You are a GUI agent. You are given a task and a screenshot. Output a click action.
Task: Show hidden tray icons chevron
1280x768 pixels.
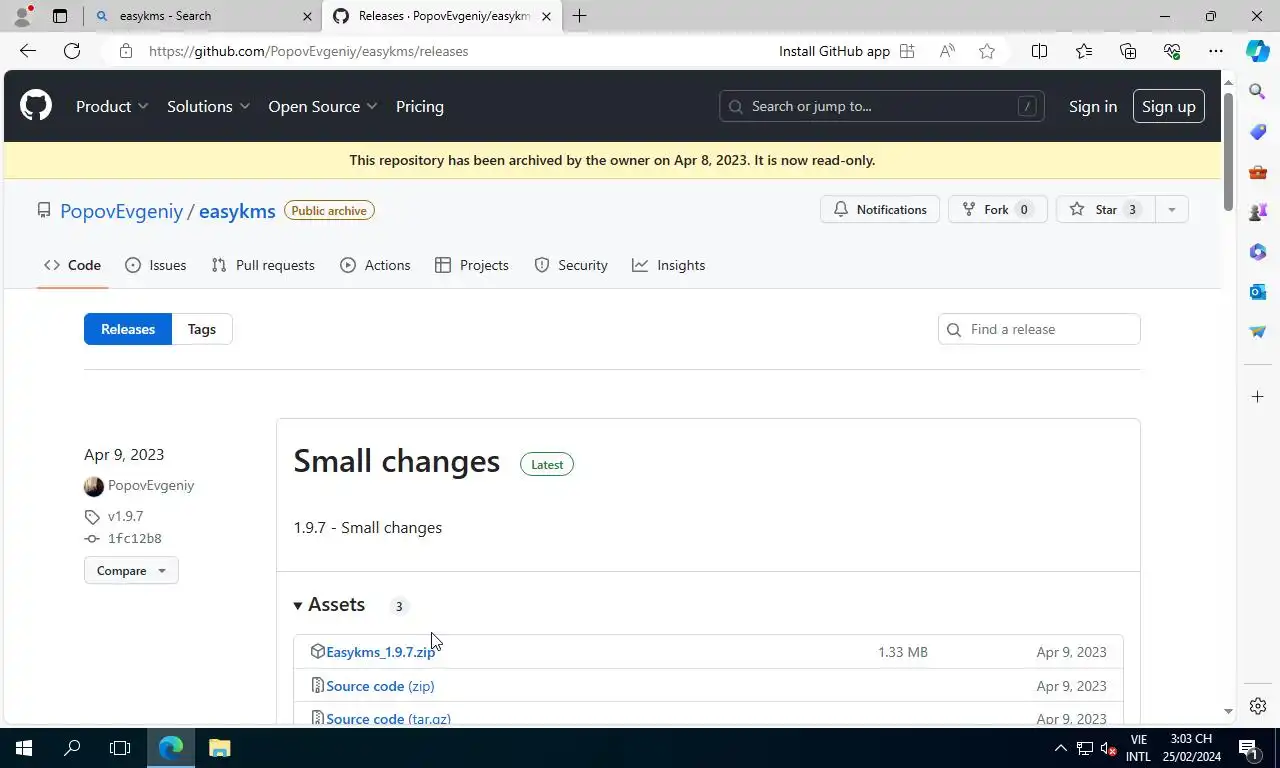1061,748
